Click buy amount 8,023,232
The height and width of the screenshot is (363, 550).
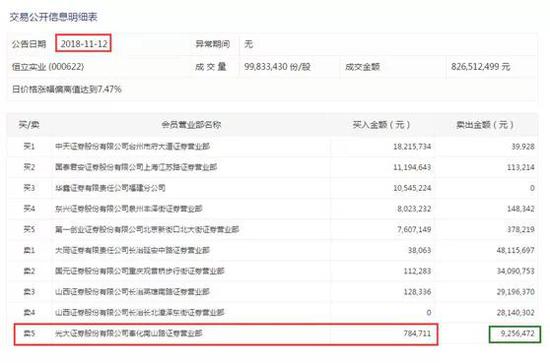tap(414, 209)
